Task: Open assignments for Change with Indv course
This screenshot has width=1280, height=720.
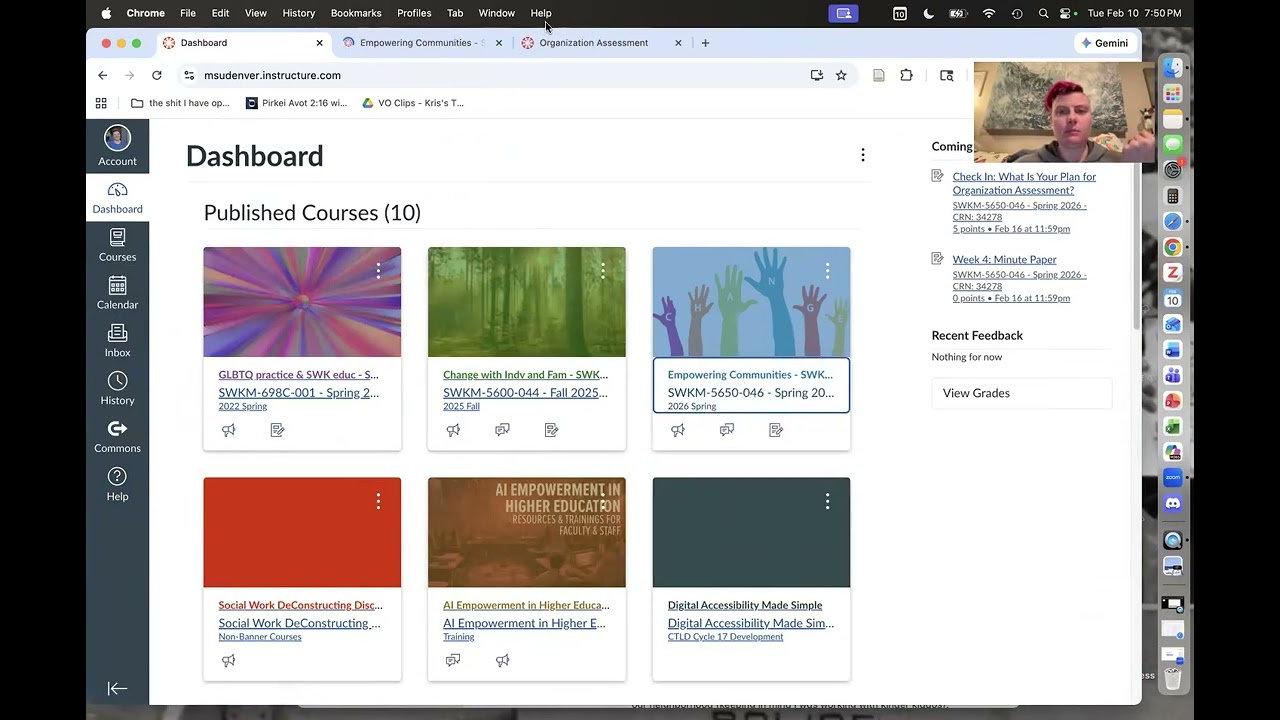Action: pyautogui.click(x=552, y=430)
